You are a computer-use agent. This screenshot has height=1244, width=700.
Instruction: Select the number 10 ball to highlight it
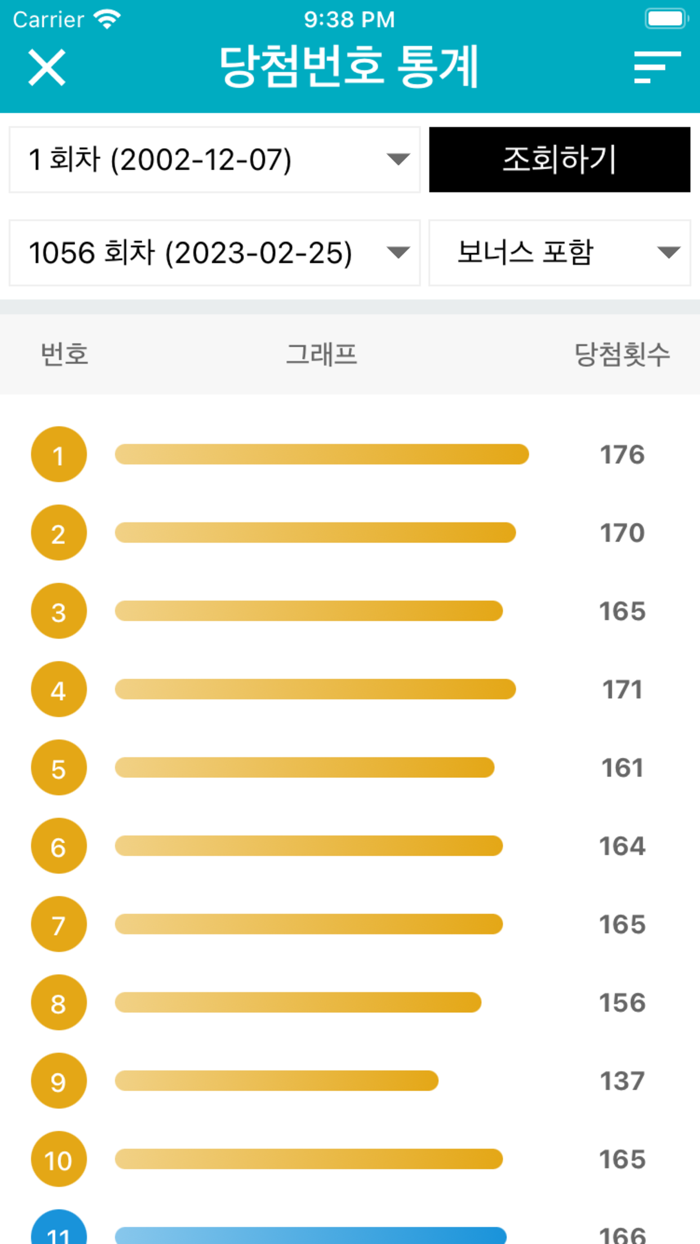tap(59, 1159)
